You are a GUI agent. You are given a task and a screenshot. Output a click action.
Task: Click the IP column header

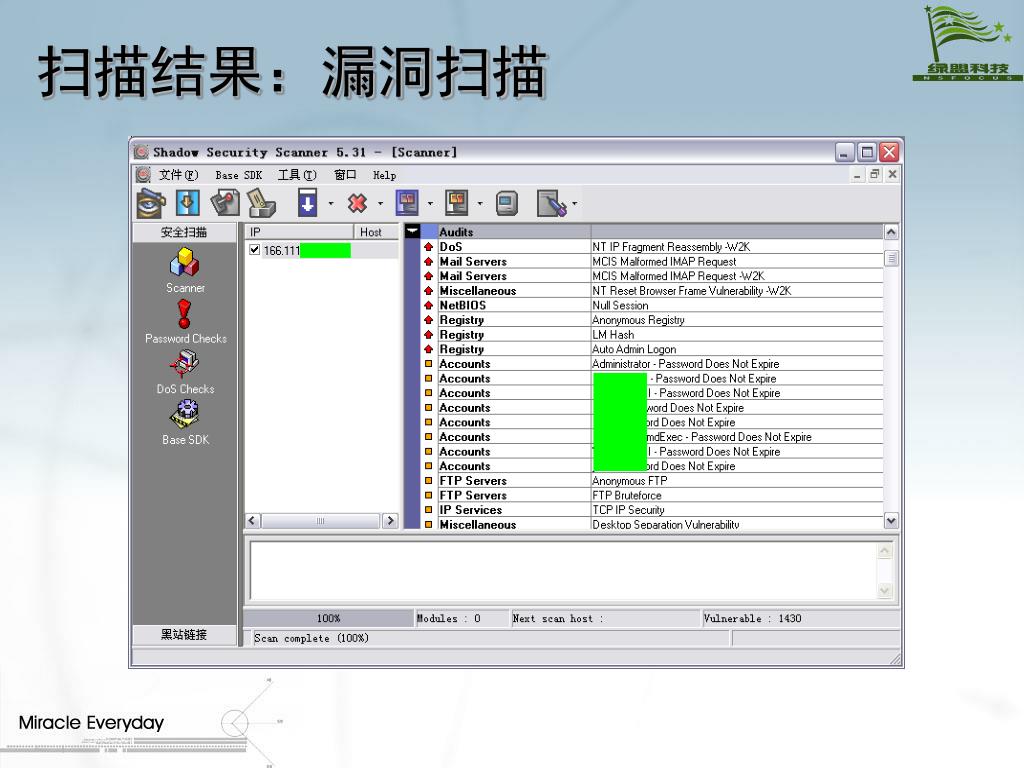[x=299, y=232]
